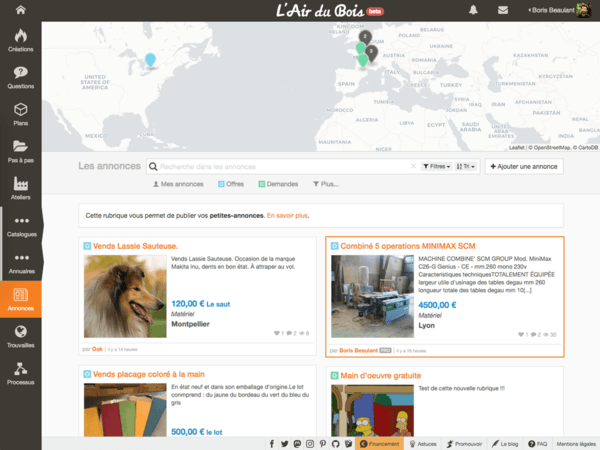Open the Trouvailles globe icon
The height and width of the screenshot is (450, 600).
[x=20, y=337]
